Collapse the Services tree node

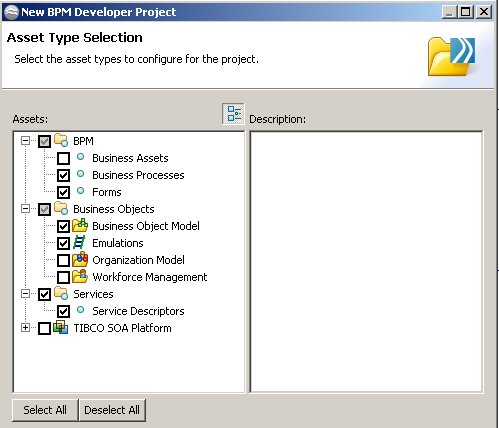pos(25,294)
